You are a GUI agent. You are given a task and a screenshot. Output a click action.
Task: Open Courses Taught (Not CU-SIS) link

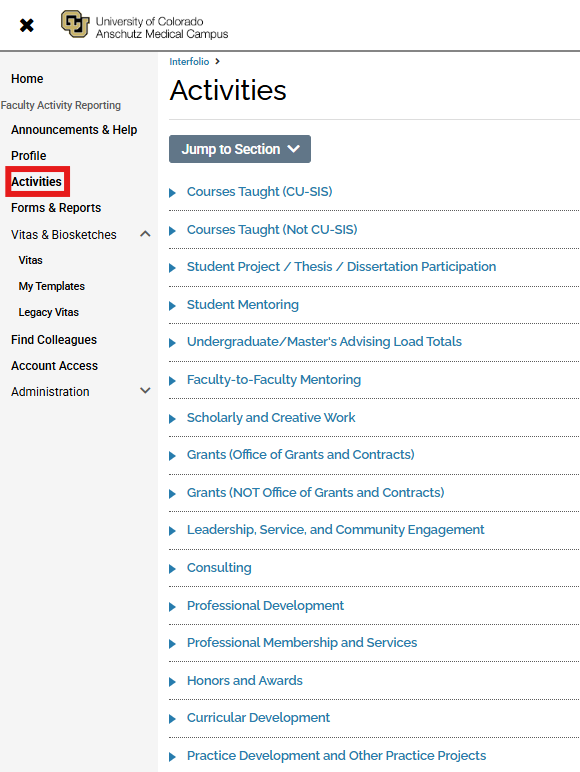[x=272, y=229]
